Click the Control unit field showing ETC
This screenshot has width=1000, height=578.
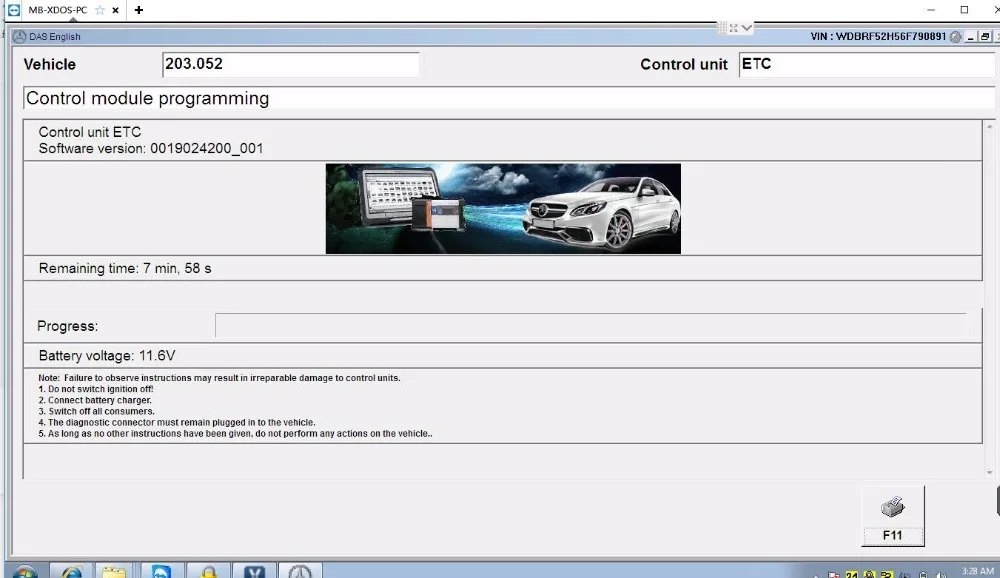(866, 64)
